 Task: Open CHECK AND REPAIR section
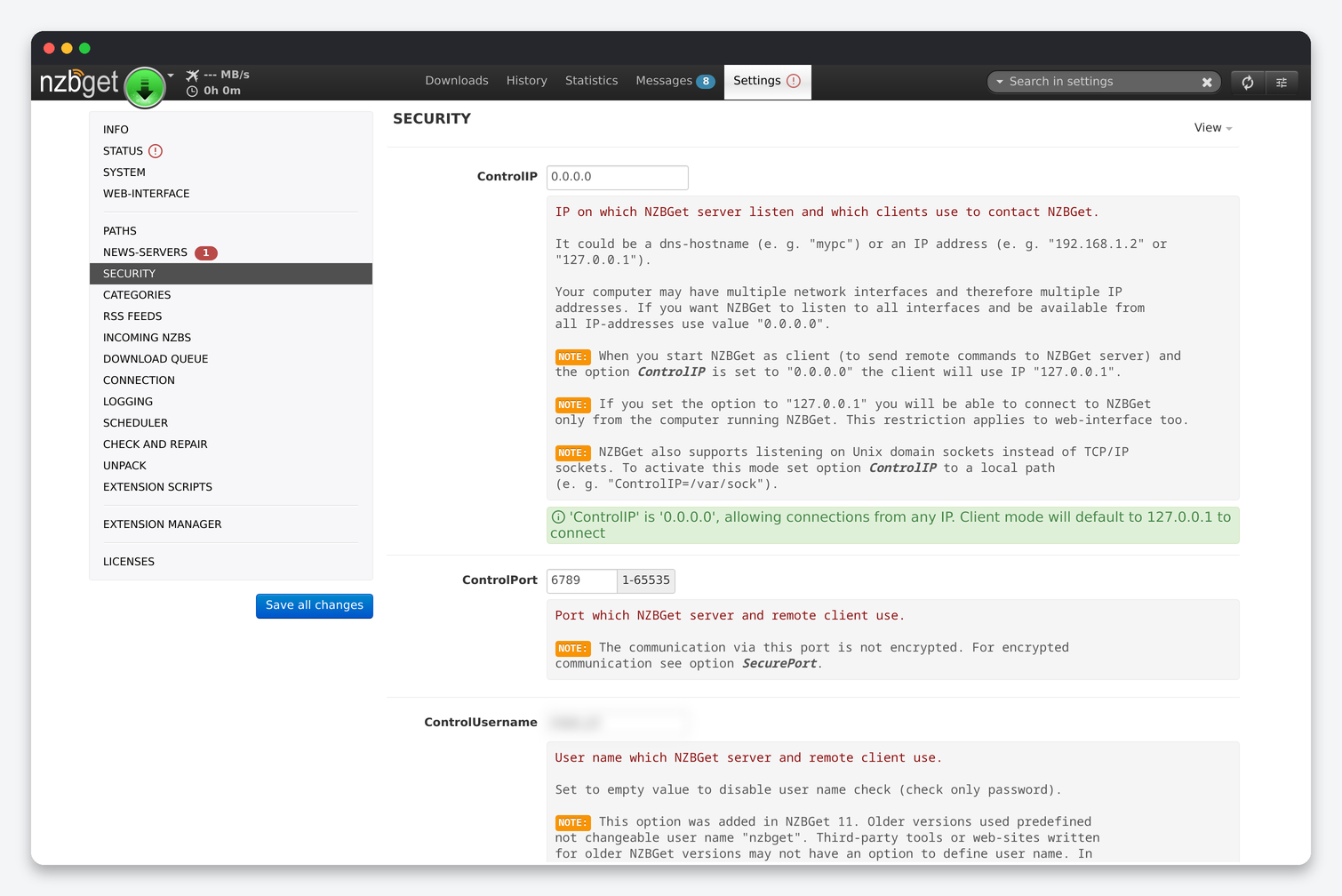[231, 444]
